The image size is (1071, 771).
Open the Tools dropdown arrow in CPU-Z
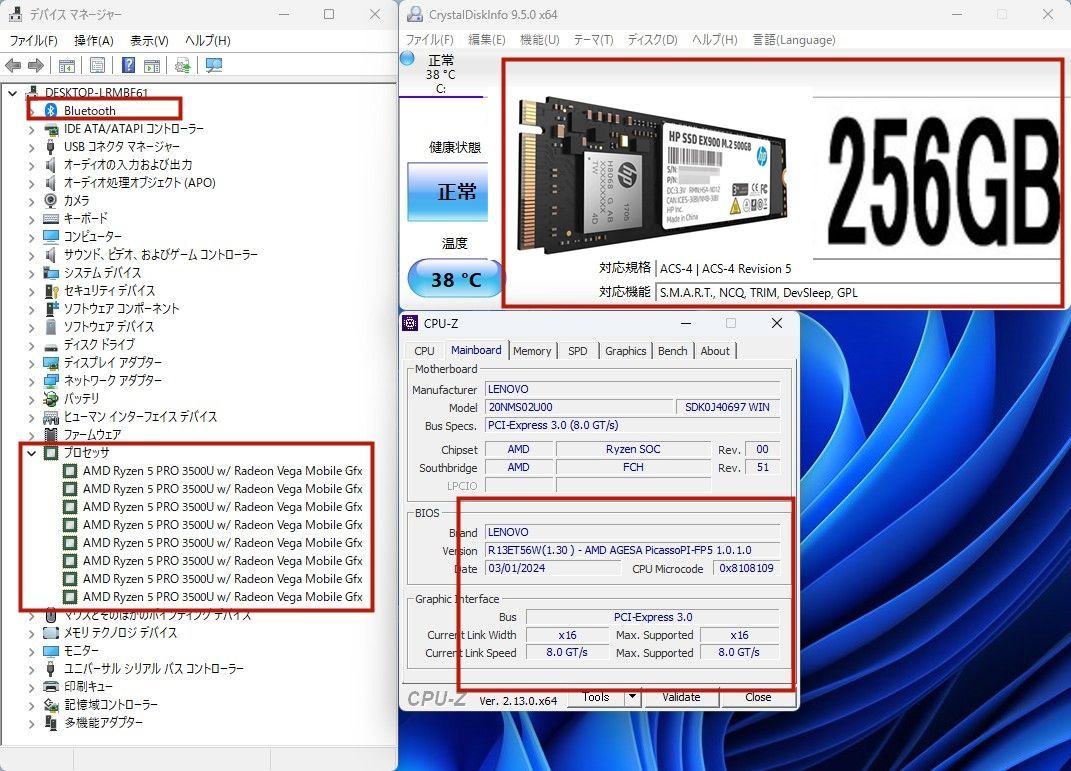[x=631, y=698]
